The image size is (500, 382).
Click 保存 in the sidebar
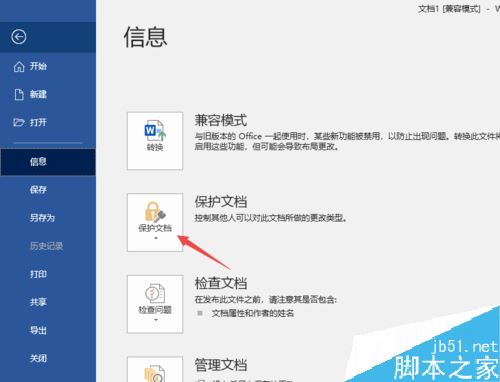click(48, 190)
